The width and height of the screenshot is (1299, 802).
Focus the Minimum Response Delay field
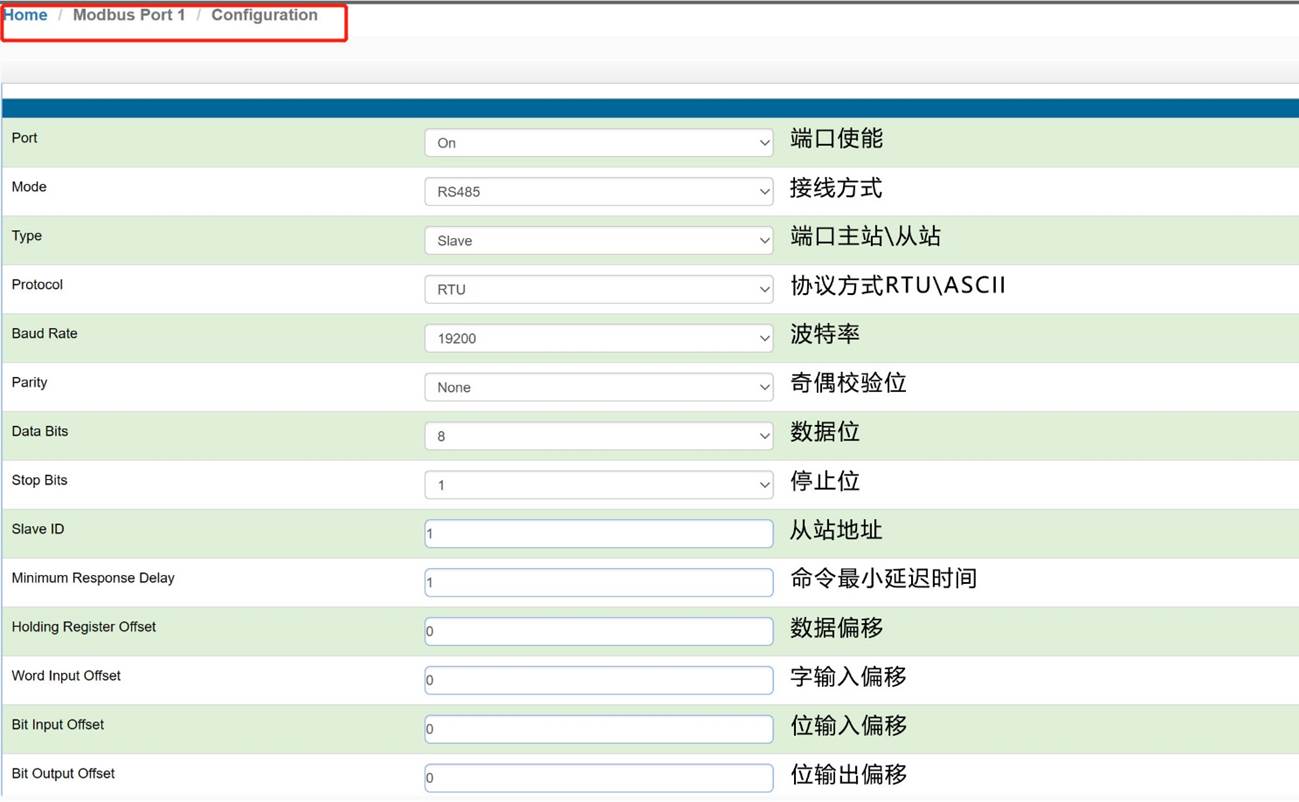tap(598, 582)
